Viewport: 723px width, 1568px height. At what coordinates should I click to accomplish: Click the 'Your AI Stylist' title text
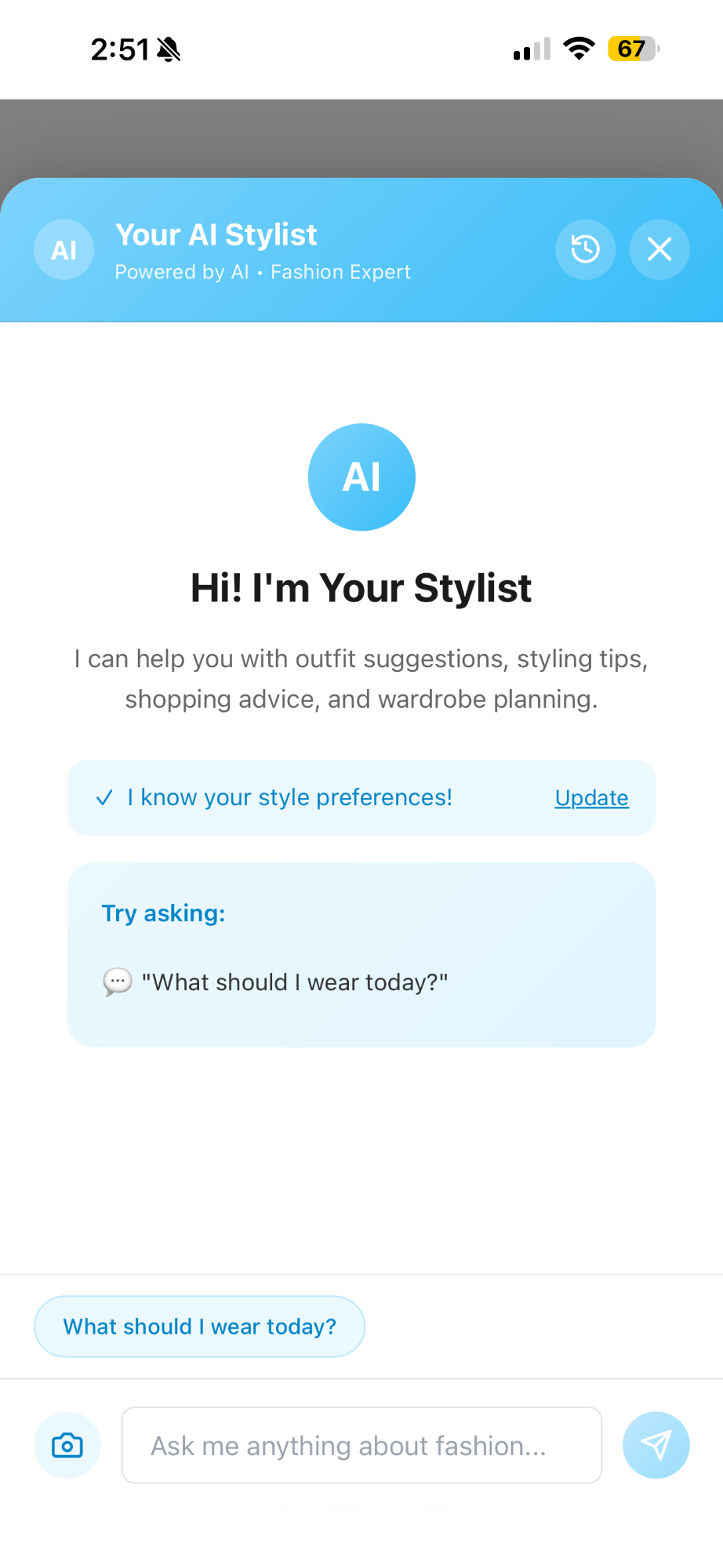[x=216, y=234]
